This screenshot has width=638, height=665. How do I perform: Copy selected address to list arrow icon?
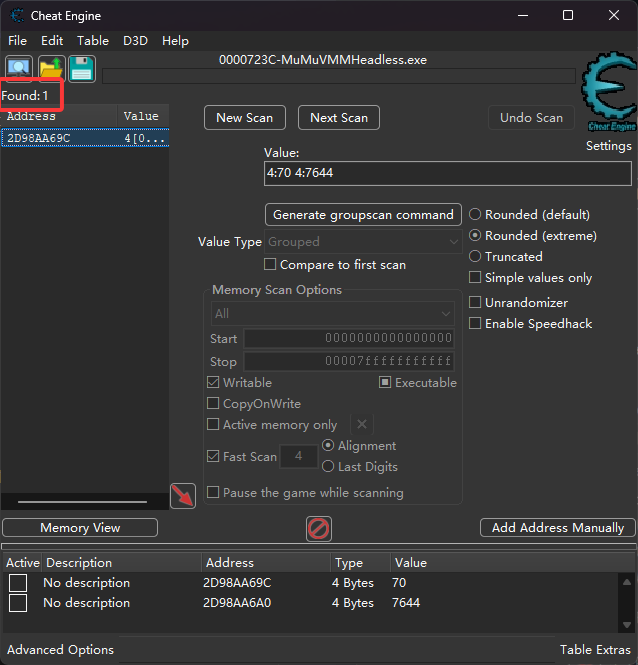pos(183,495)
